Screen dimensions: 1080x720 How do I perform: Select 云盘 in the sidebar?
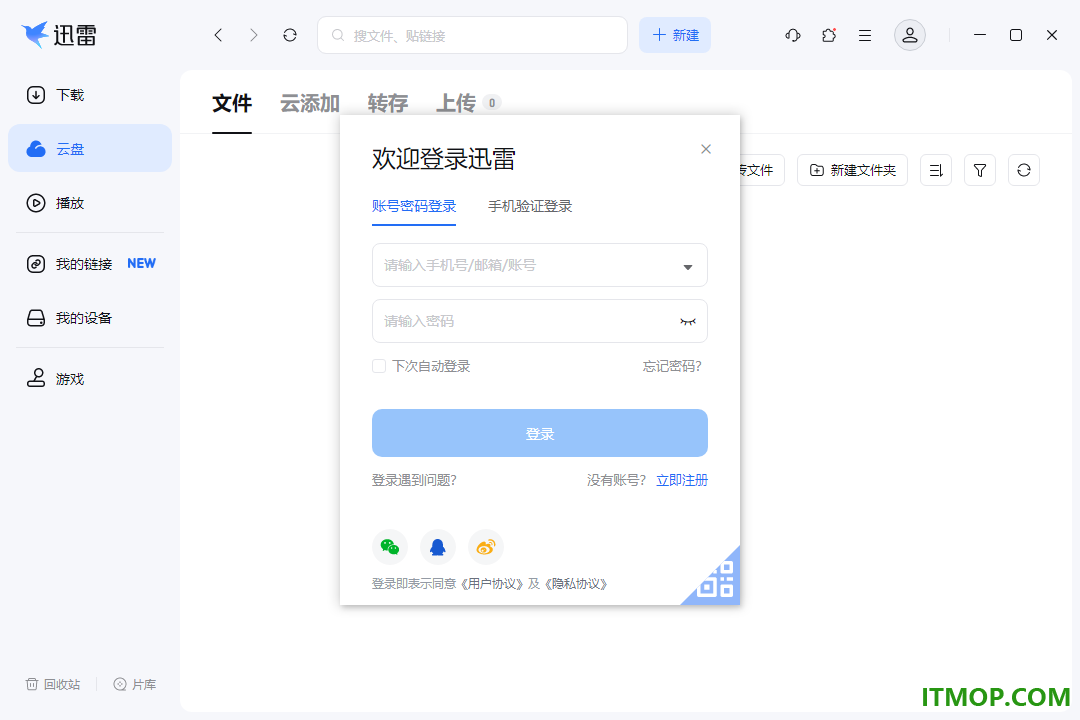pyautogui.click(x=90, y=148)
